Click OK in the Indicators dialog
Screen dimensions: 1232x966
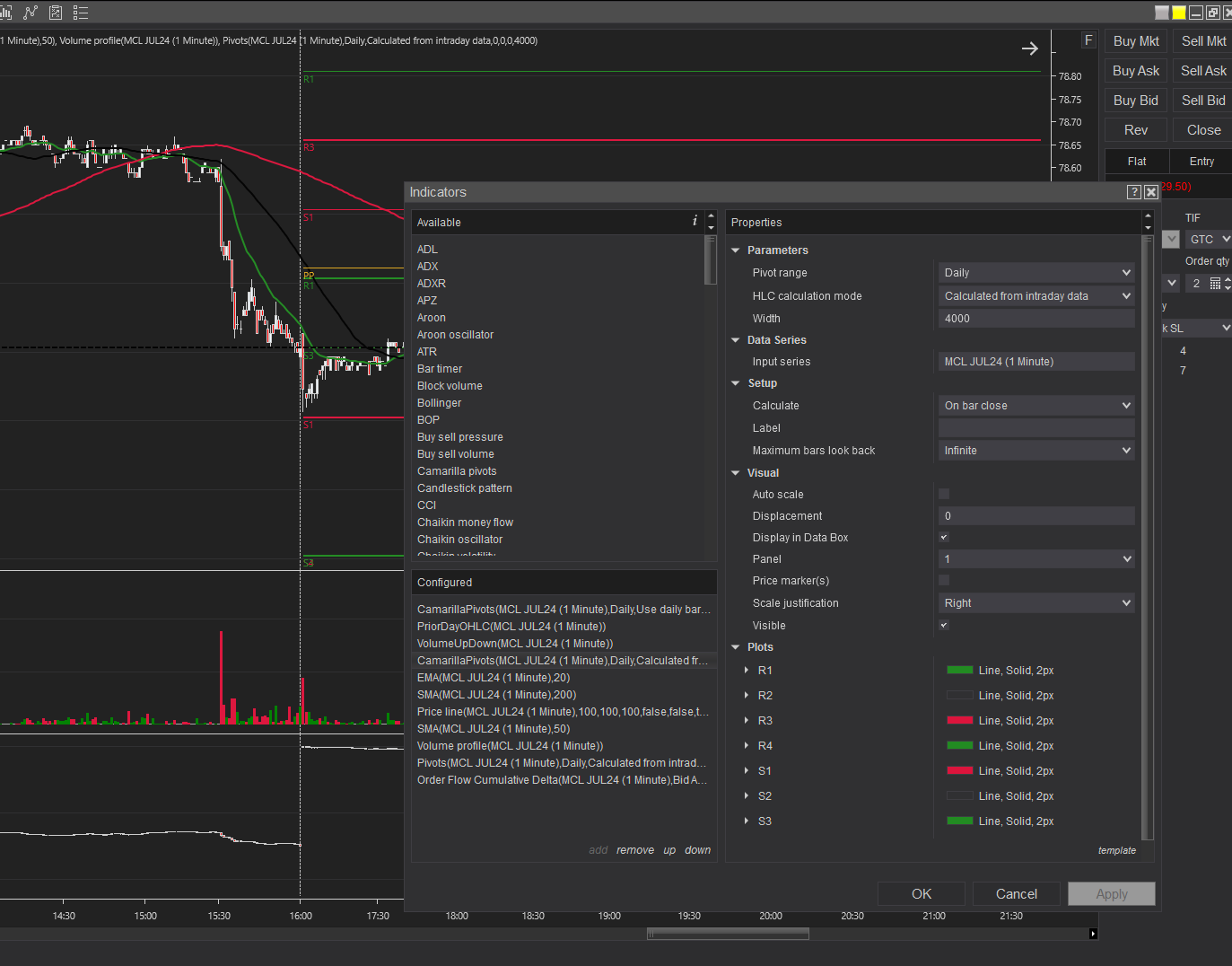coord(922,894)
